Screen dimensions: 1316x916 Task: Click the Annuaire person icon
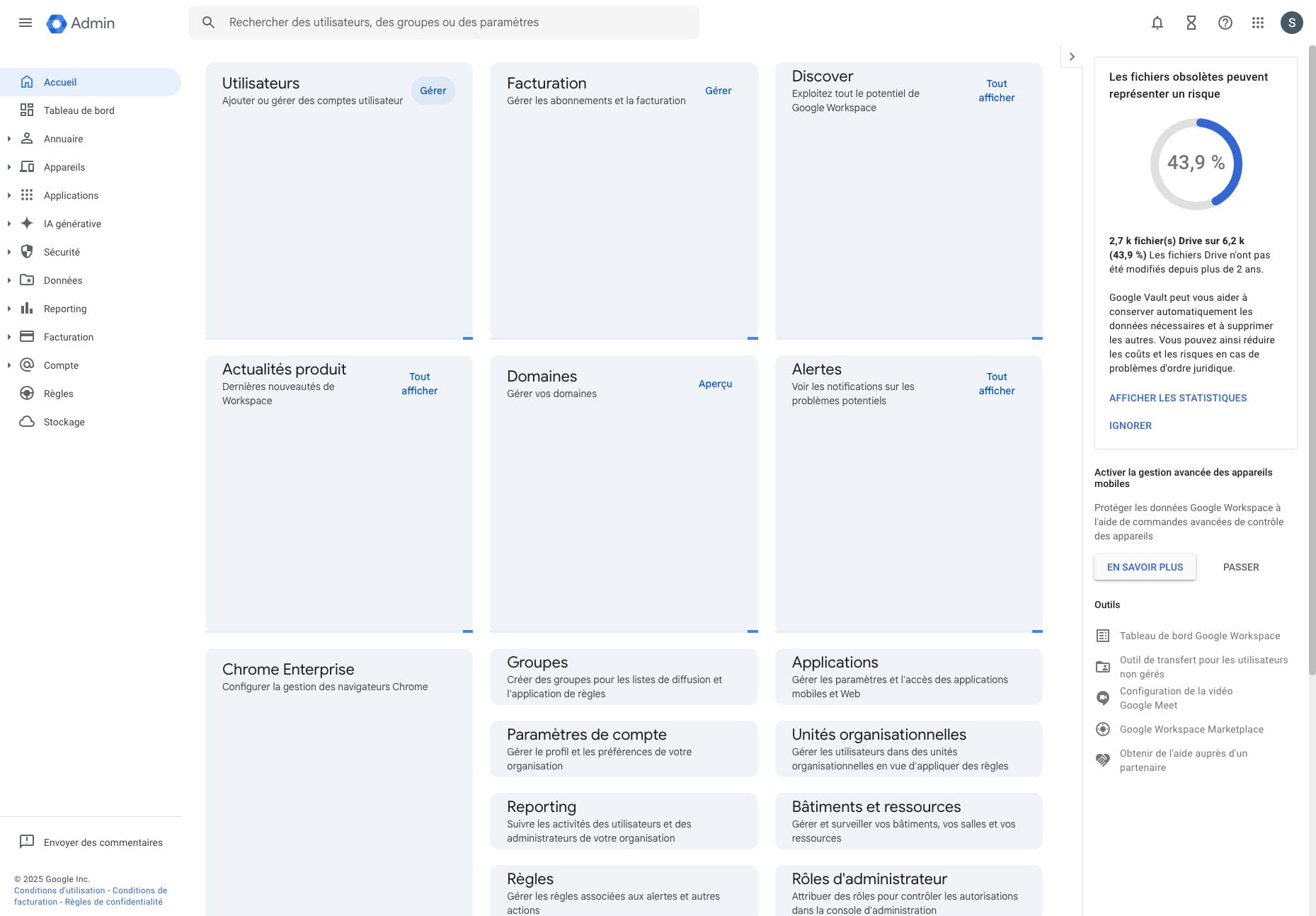click(x=27, y=139)
